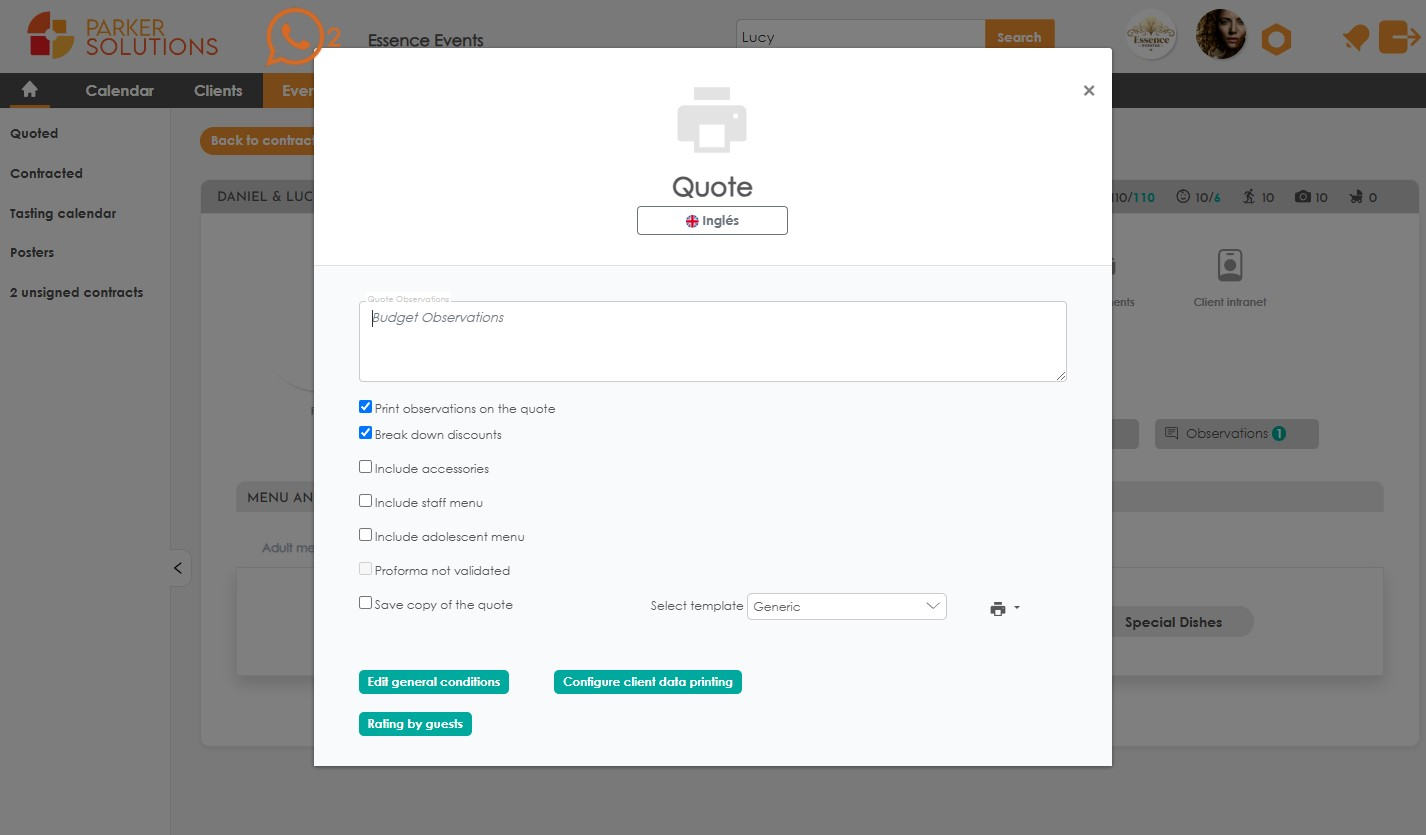Image resolution: width=1426 pixels, height=835 pixels.
Task: Open the Clients navigation tab
Action: (x=217, y=90)
